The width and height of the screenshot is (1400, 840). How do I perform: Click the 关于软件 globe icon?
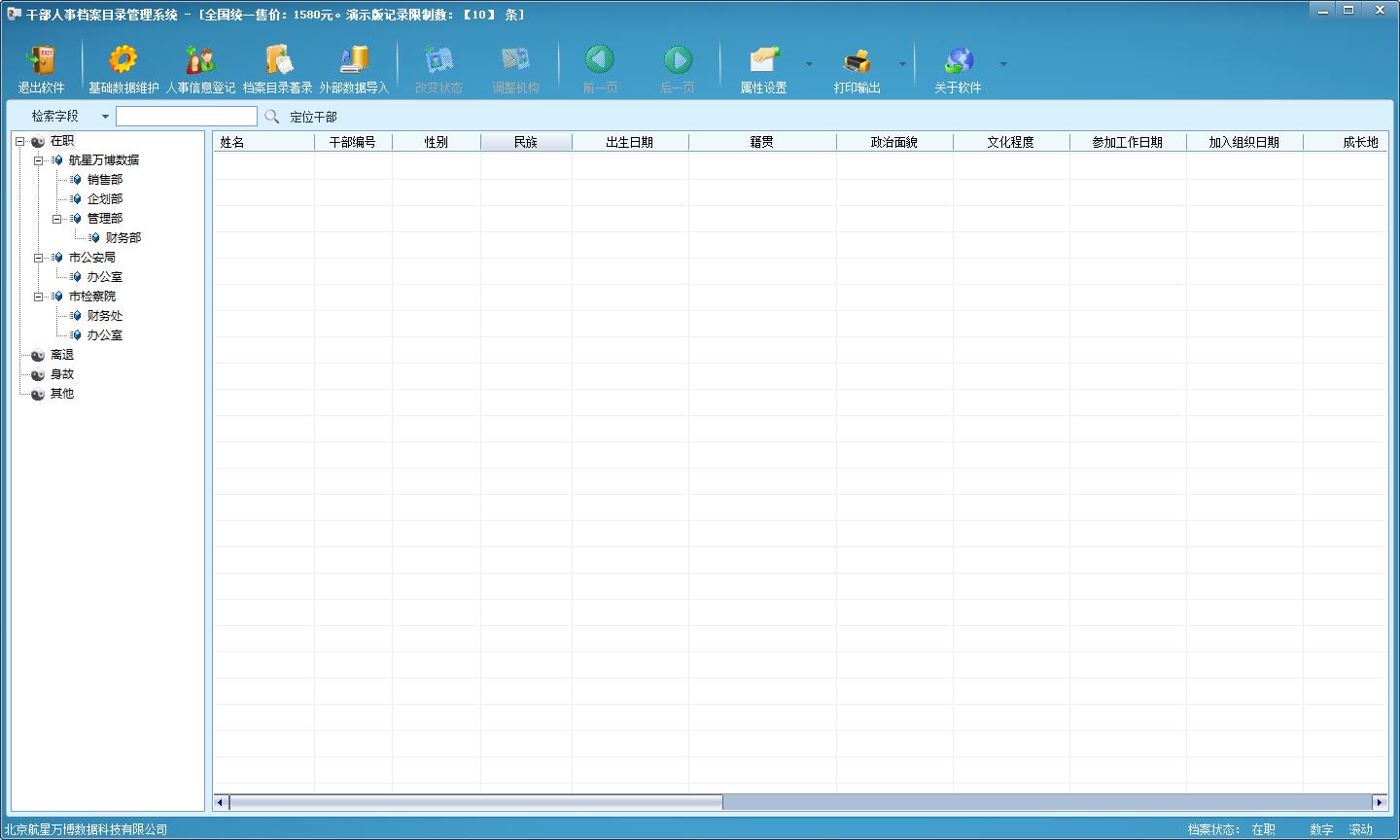[958, 60]
